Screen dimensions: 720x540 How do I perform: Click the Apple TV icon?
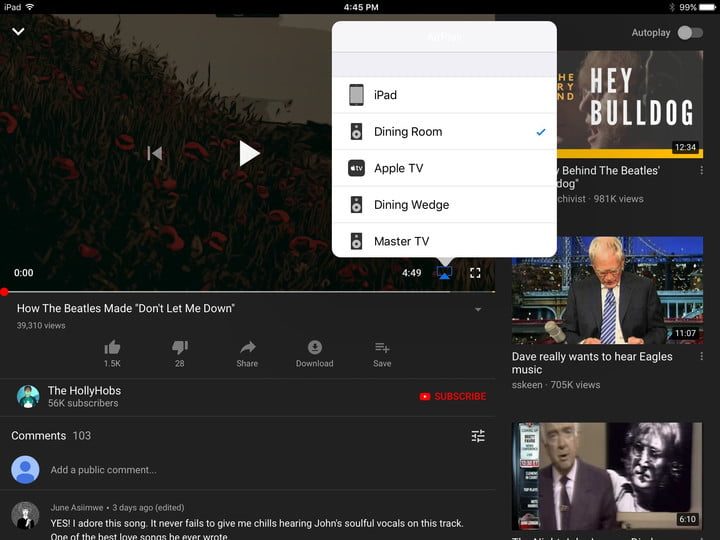[x=356, y=168]
